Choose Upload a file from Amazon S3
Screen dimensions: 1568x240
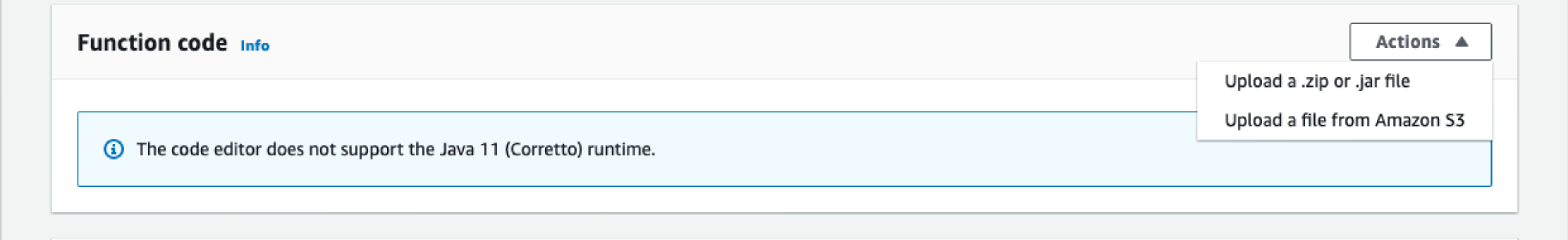tap(1344, 120)
